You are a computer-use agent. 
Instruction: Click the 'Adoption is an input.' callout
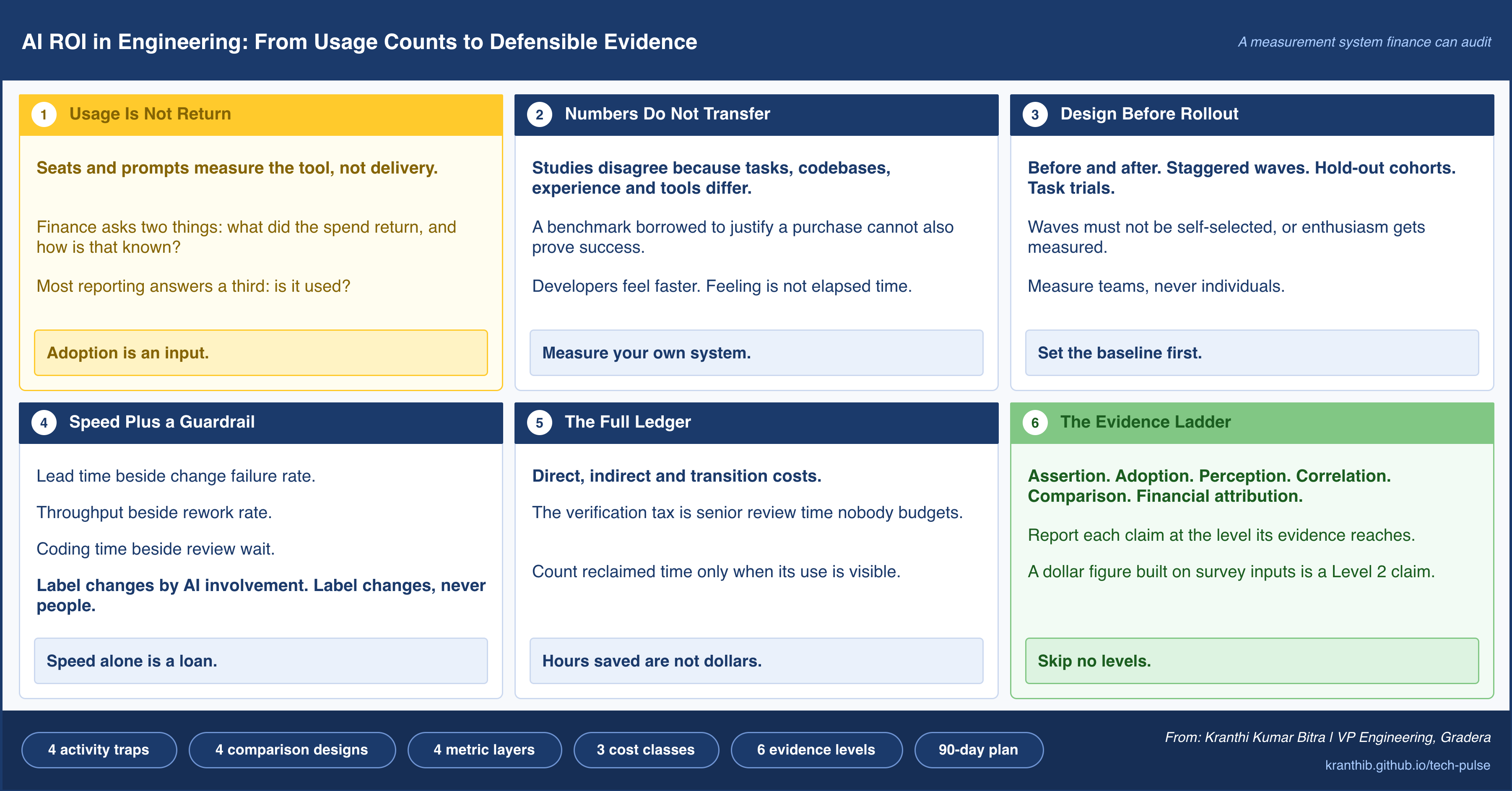tap(261, 353)
